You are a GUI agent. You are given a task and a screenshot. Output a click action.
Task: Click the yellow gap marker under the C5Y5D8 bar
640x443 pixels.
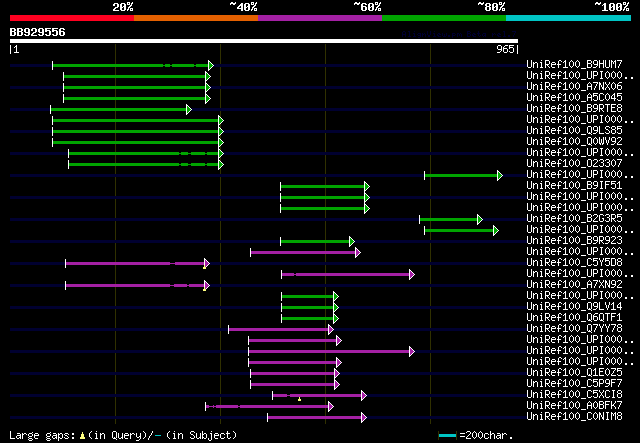[x=204, y=267]
